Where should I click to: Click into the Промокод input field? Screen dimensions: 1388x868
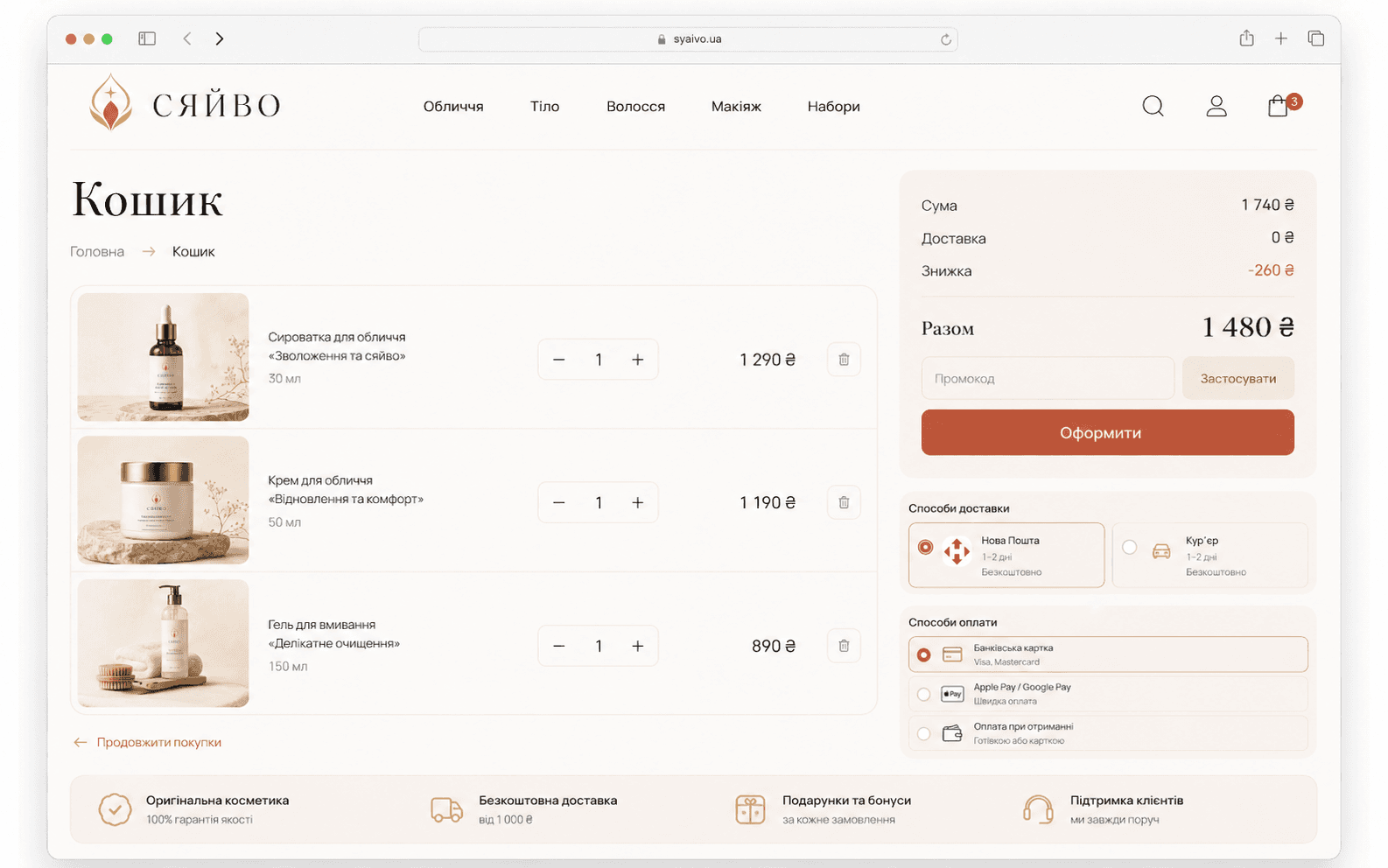1048,379
